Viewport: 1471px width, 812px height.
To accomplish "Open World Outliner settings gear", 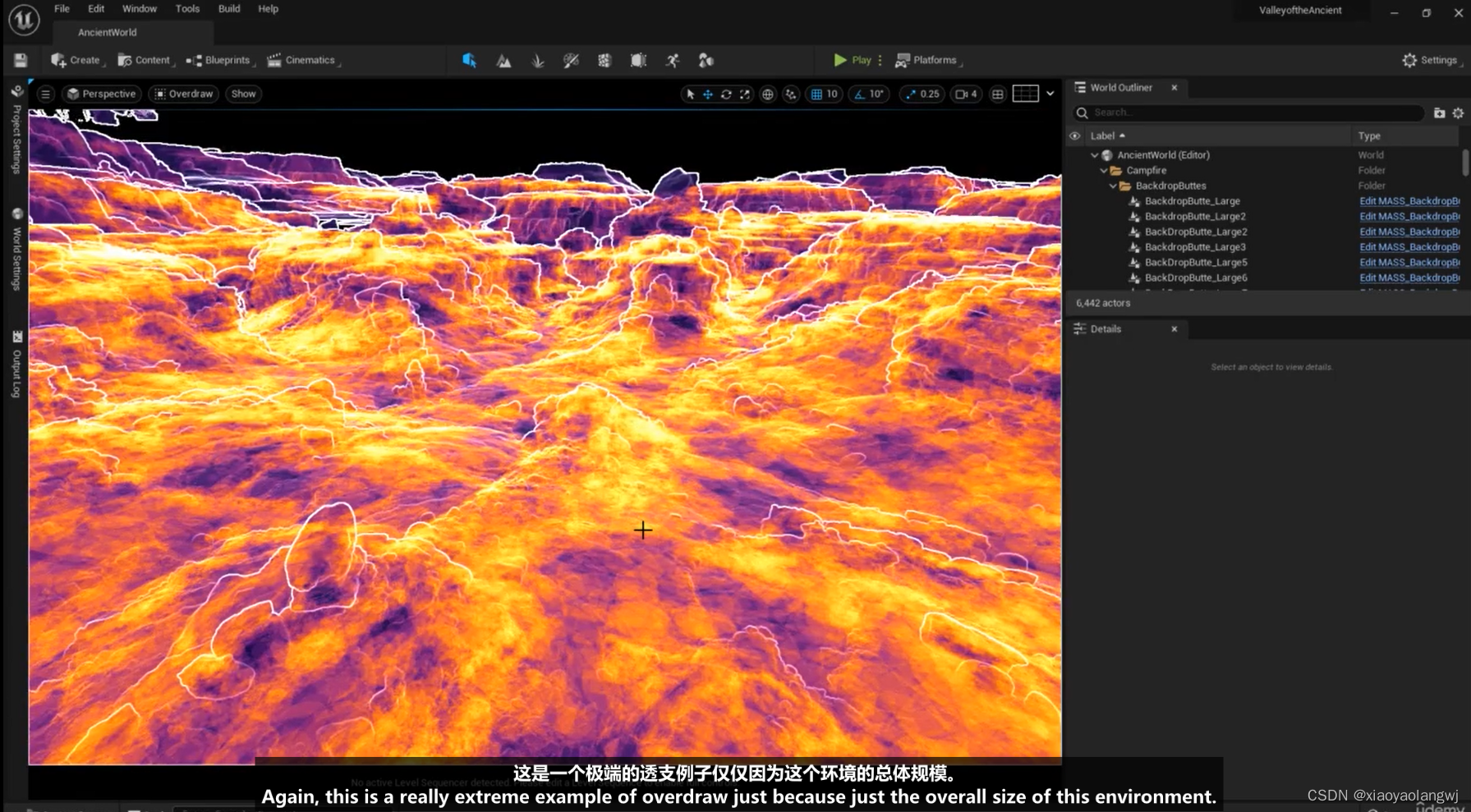I will [x=1458, y=113].
